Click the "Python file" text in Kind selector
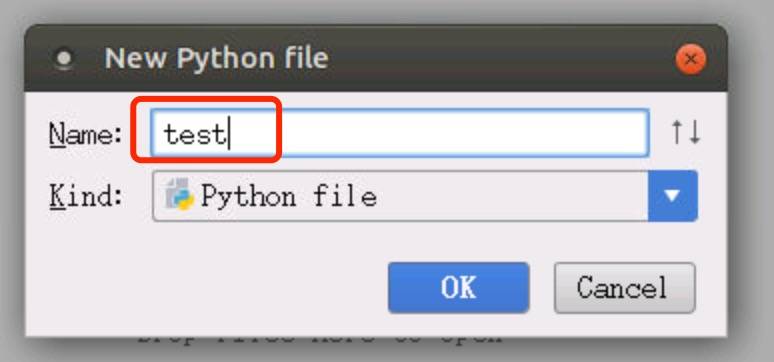 (289, 197)
